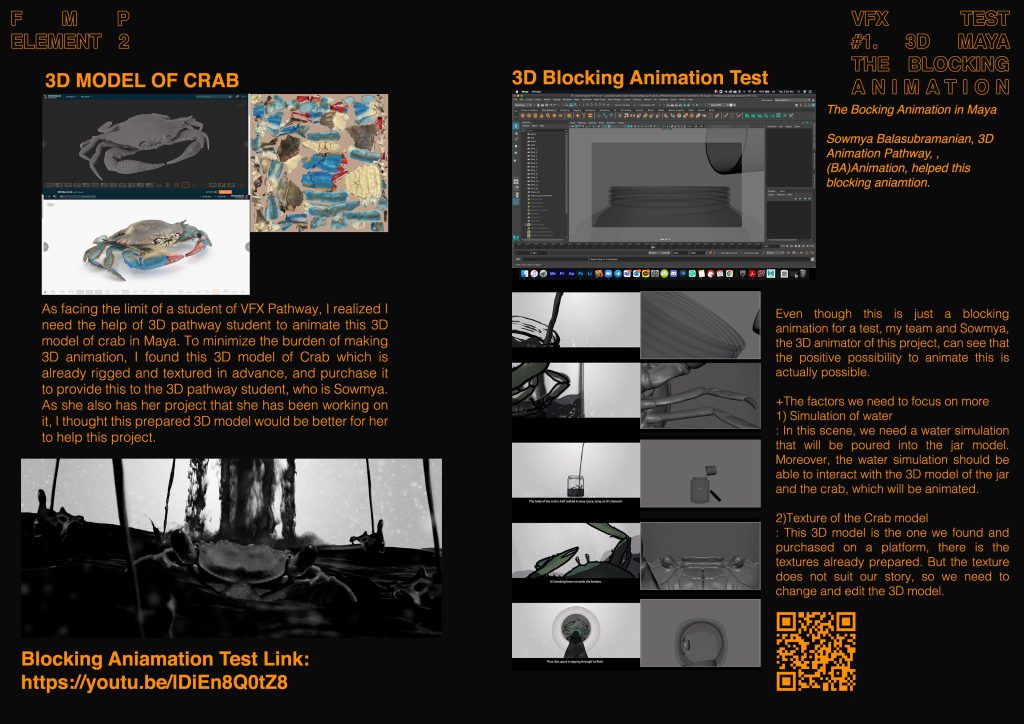
Task: Launch Adobe Premiere Pro from the dock
Action: (562, 274)
